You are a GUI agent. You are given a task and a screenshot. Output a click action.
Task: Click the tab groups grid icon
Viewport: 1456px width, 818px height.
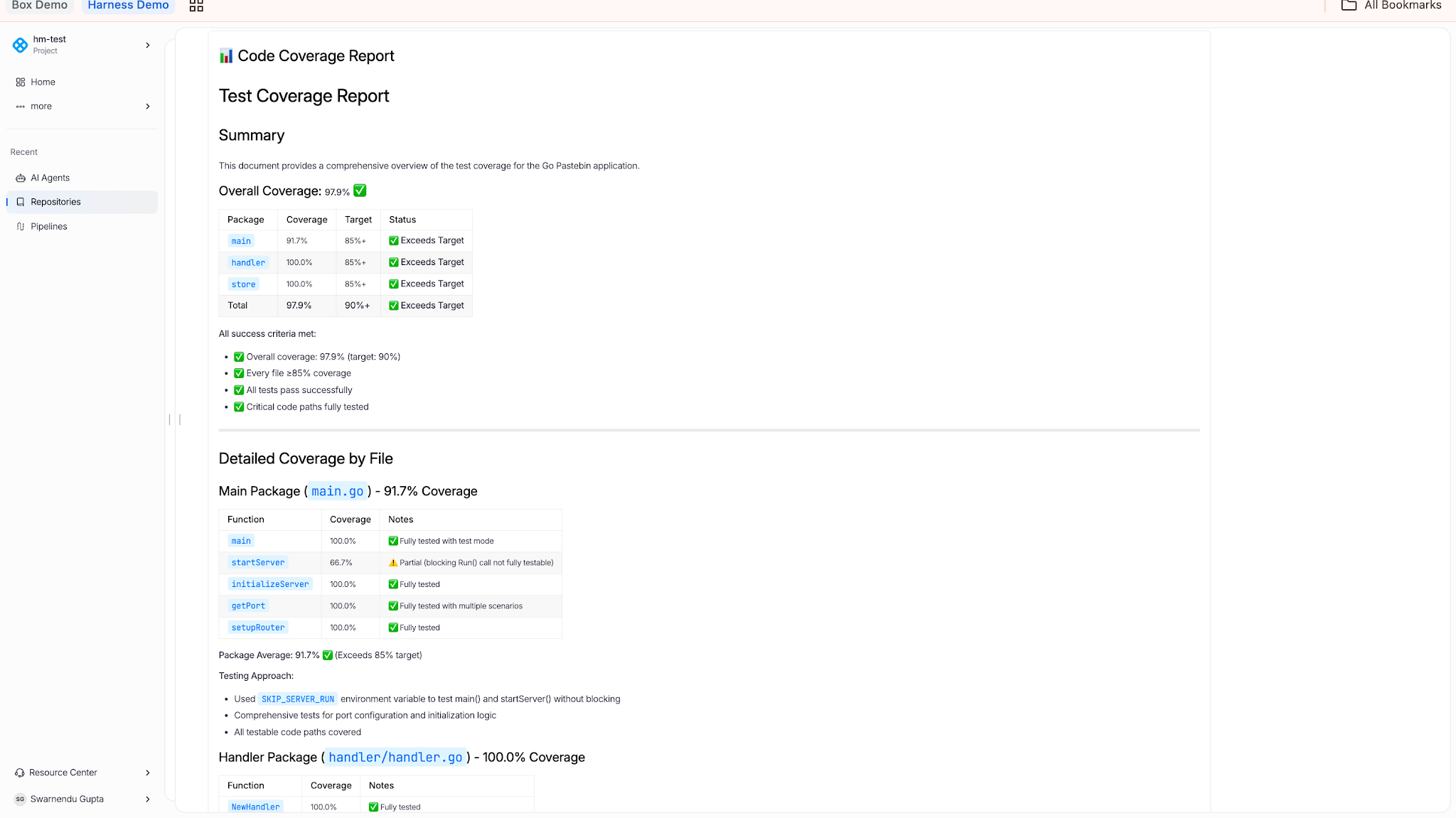[x=196, y=6]
